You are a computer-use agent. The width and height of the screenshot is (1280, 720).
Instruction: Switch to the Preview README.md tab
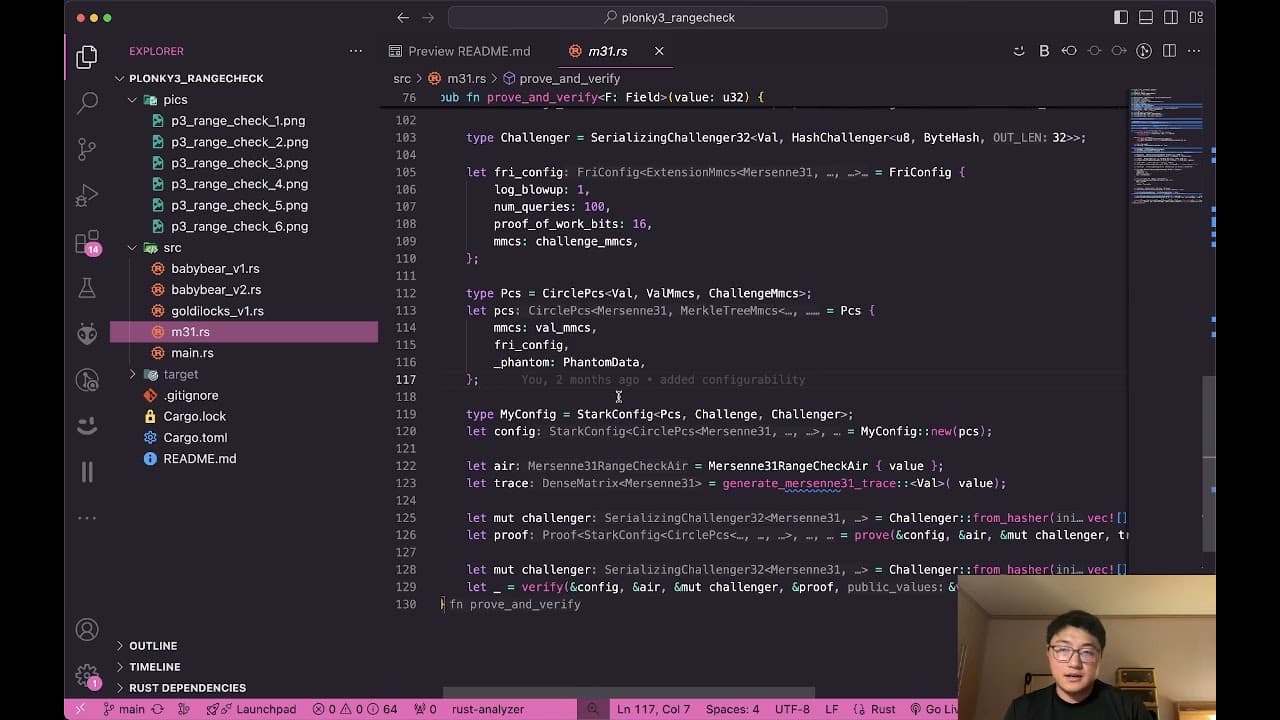469,51
